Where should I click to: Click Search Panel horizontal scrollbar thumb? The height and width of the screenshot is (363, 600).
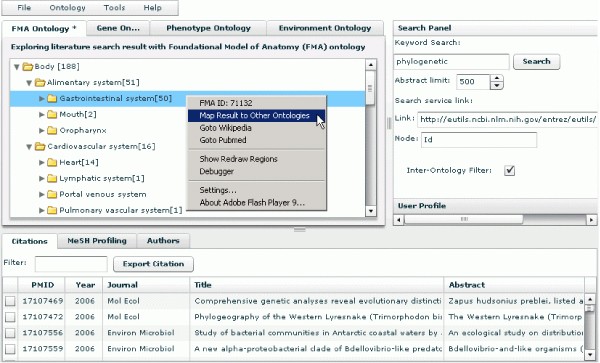coord(464,220)
